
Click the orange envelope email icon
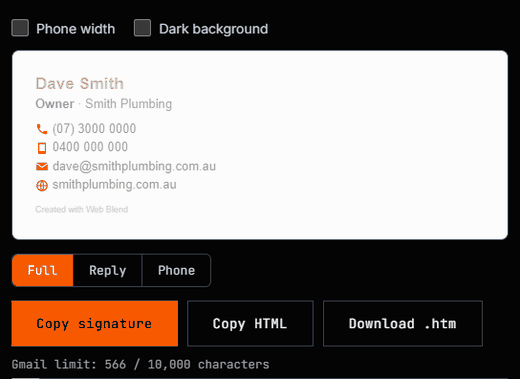point(42,166)
